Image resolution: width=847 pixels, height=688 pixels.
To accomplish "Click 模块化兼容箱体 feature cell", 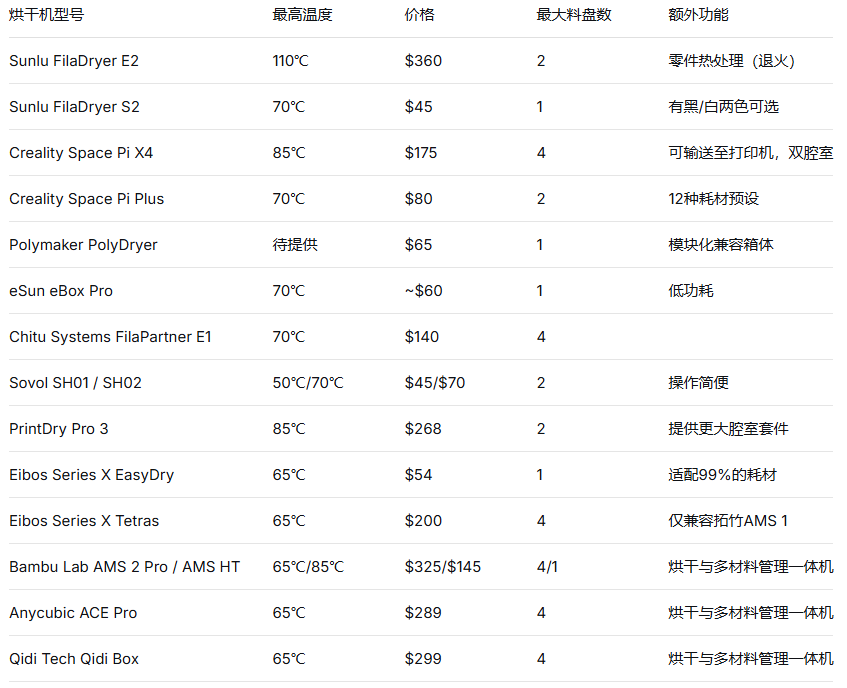I will [x=721, y=245].
